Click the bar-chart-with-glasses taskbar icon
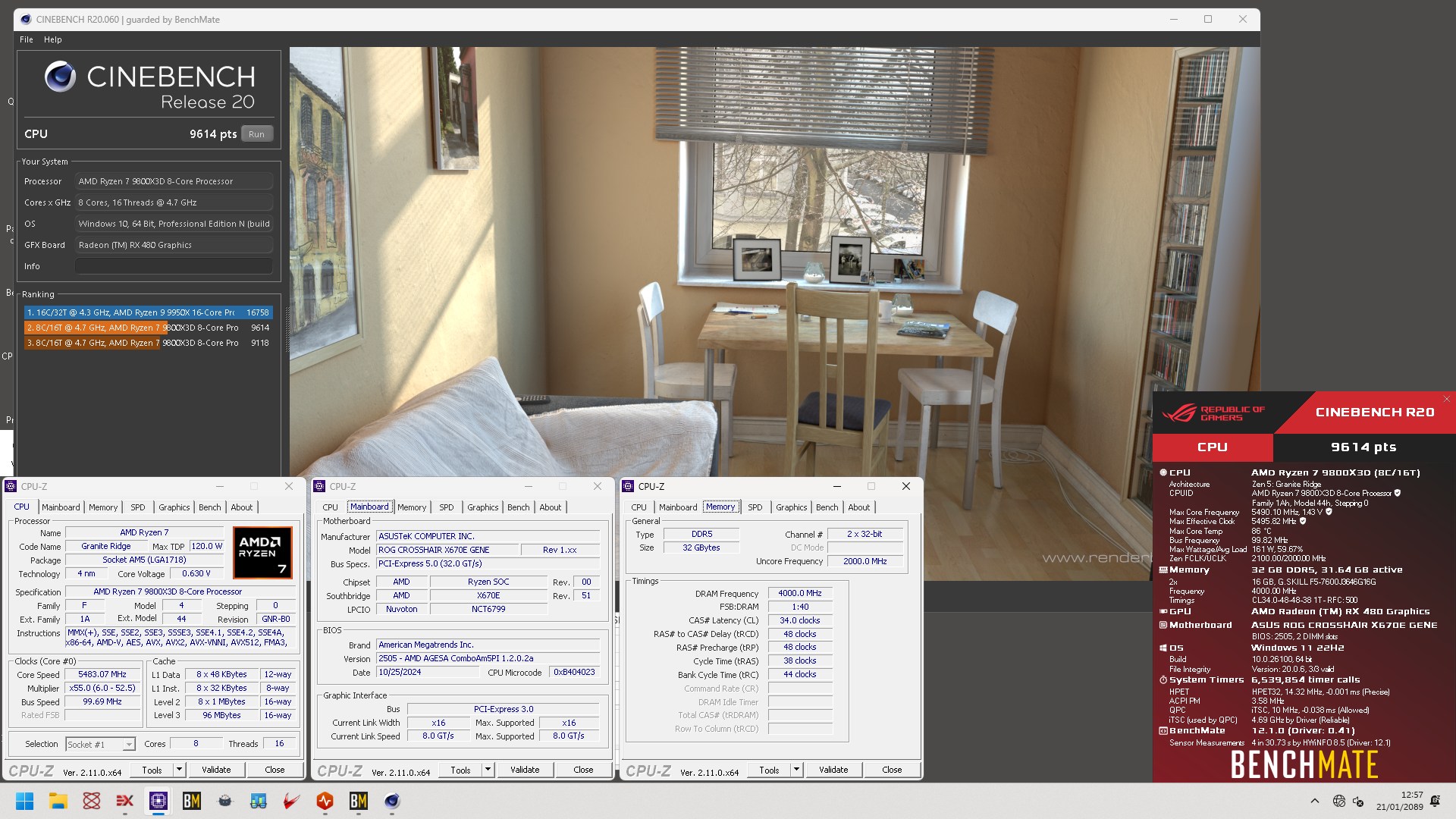 coord(259,801)
